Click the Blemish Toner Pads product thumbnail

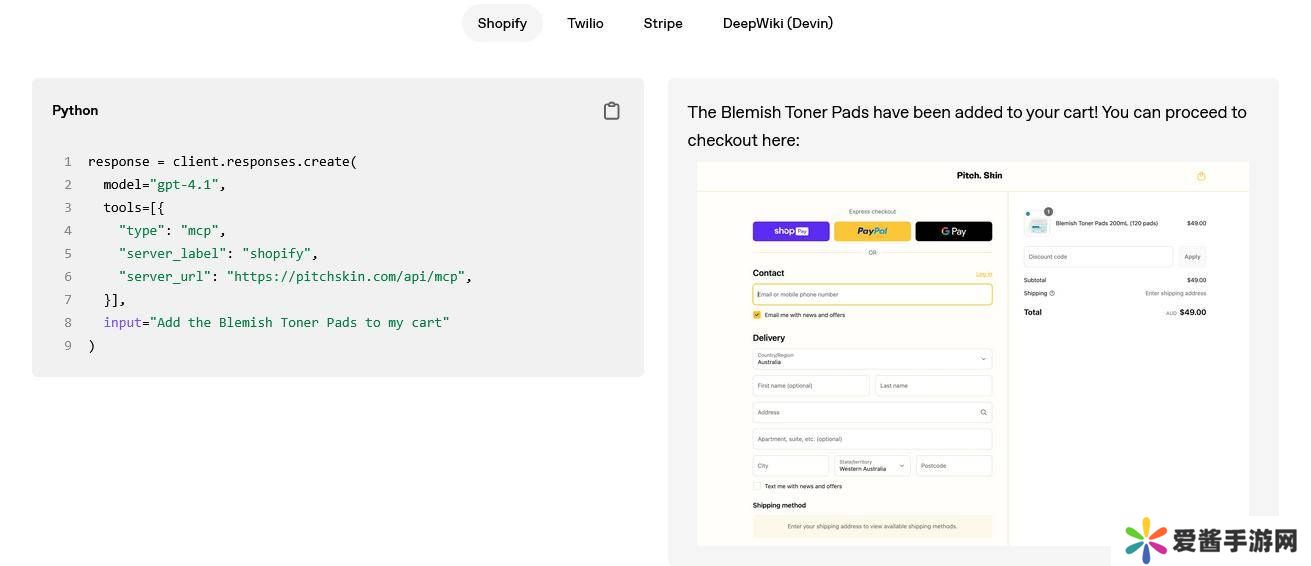(1038, 225)
